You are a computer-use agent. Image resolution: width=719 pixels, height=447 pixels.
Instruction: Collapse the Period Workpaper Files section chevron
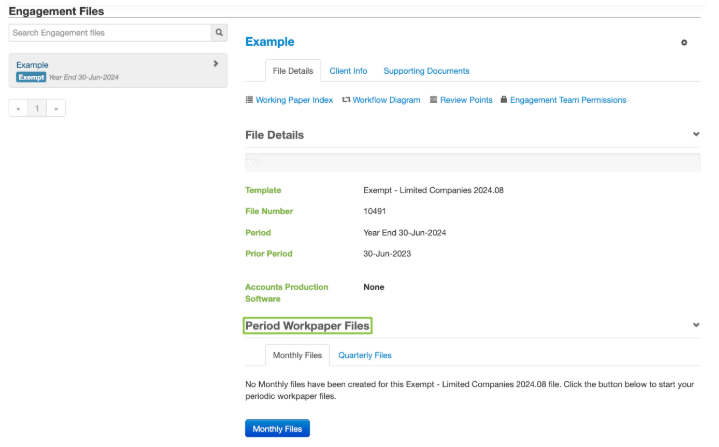point(696,325)
